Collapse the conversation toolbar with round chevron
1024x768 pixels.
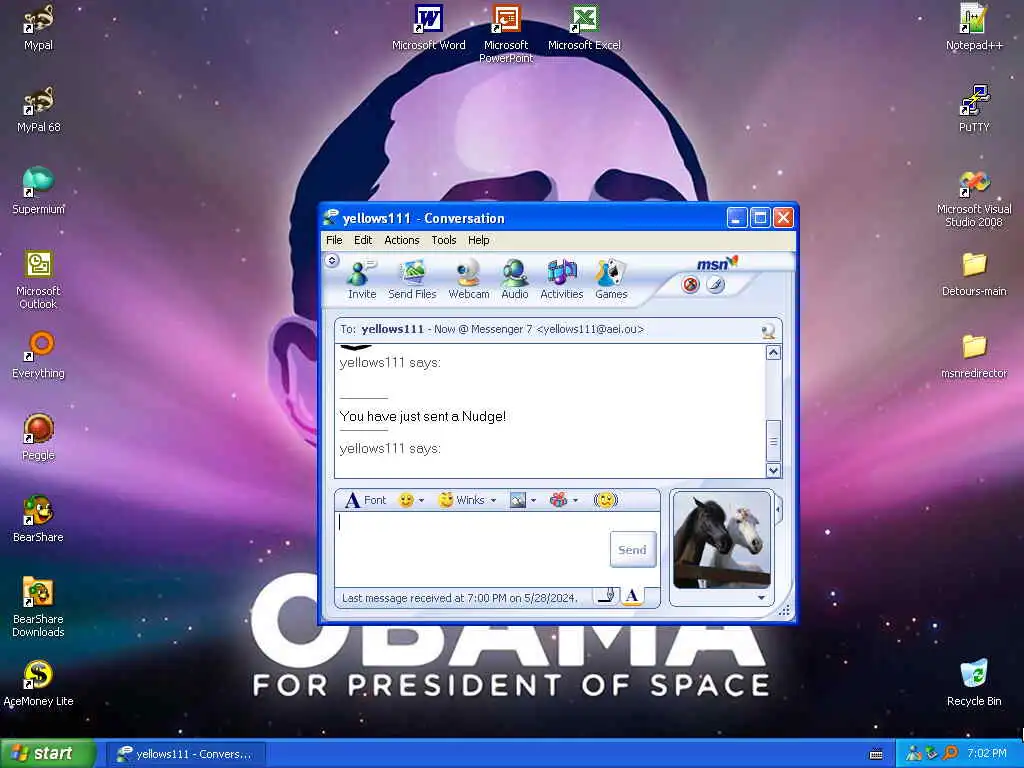coord(332,261)
